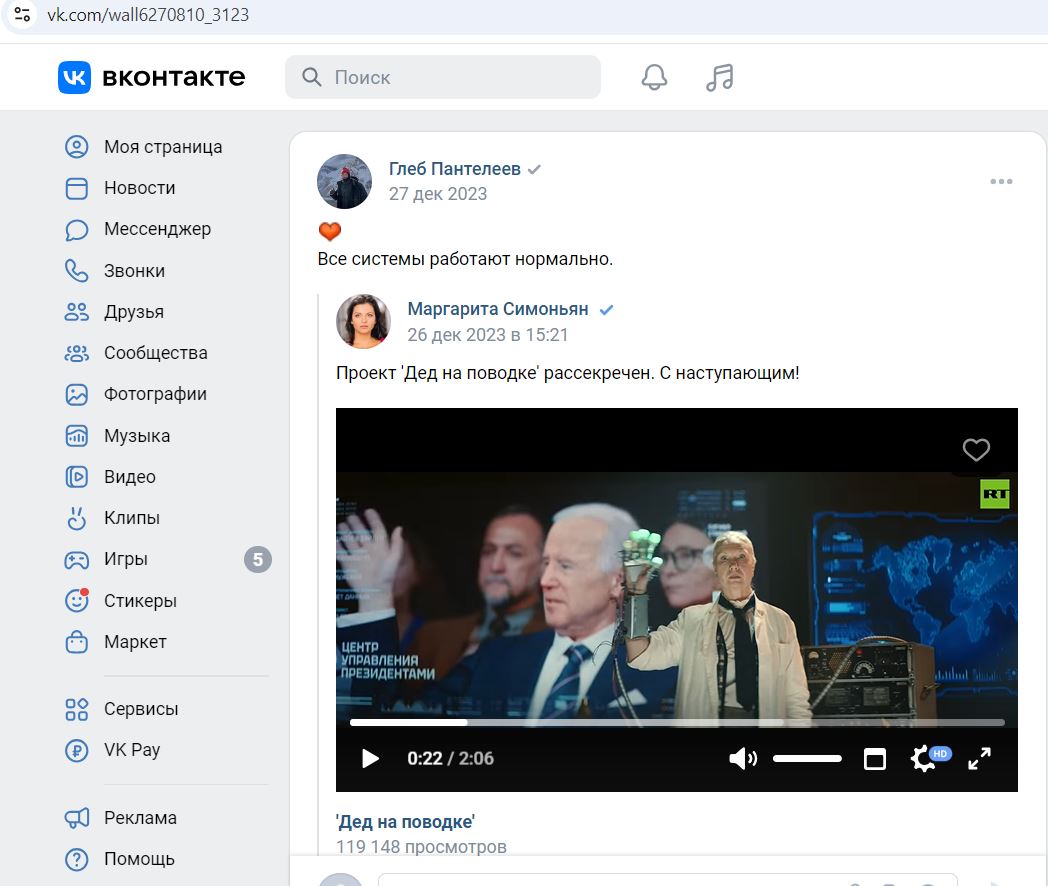Click the RT logo on video

coord(995,494)
